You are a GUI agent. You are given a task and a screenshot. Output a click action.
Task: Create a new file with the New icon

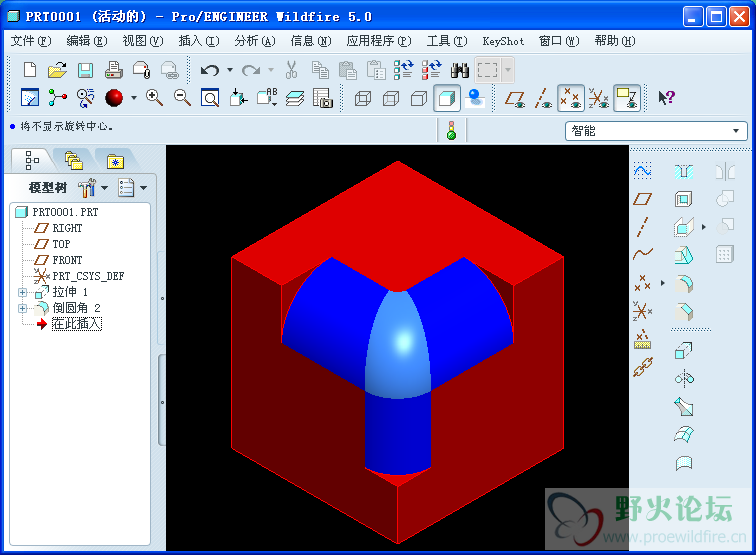pos(30,70)
